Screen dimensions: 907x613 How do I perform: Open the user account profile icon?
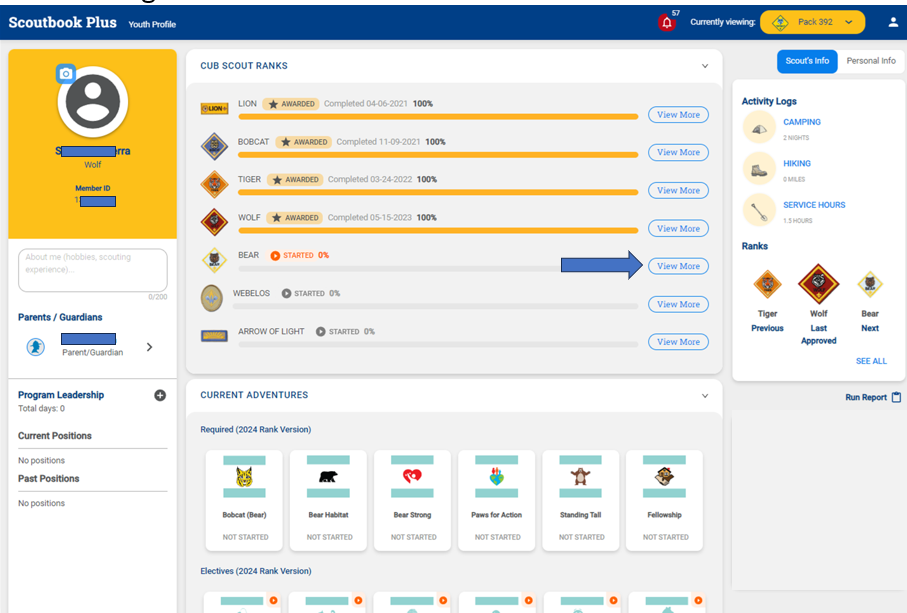[893, 22]
